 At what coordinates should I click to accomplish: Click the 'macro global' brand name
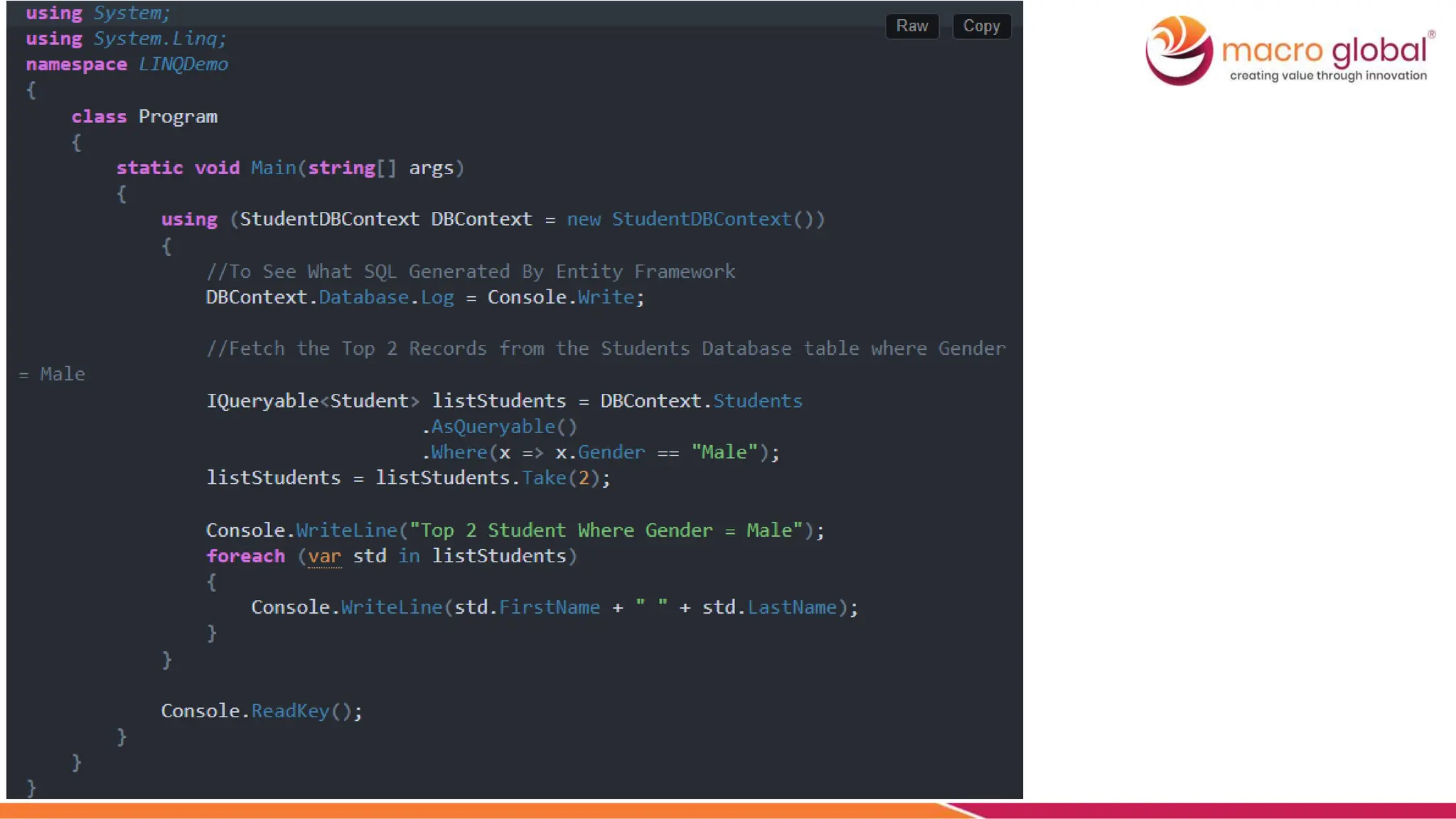click(1324, 50)
